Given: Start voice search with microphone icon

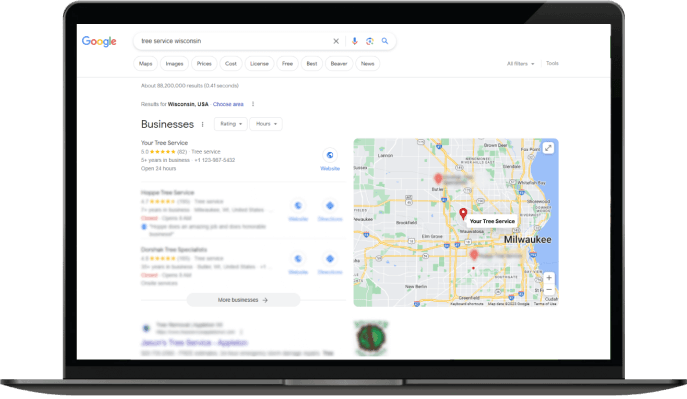Looking at the screenshot, I should pyautogui.click(x=354, y=41).
